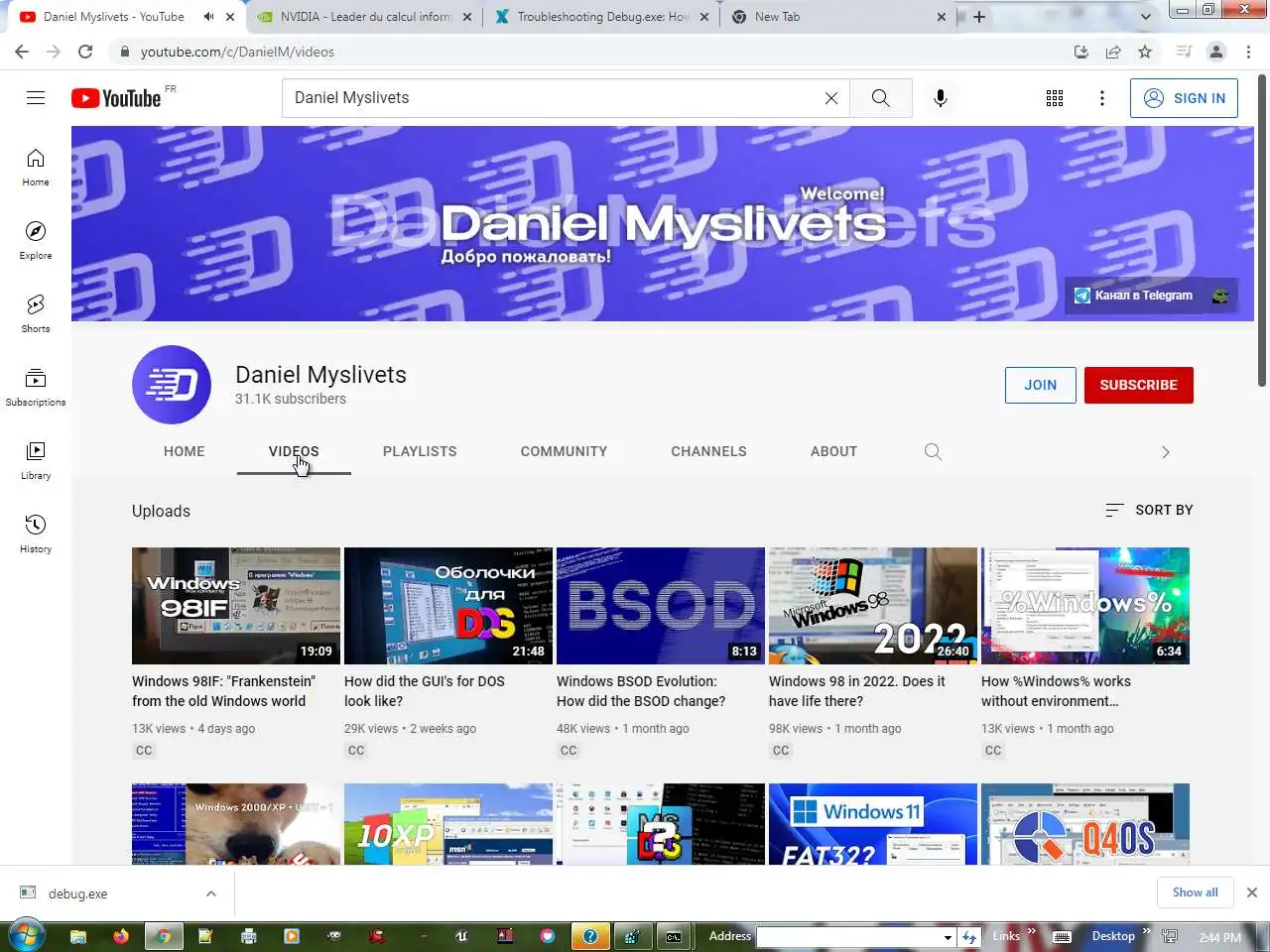Viewport: 1270px width, 952px height.
Task: Clear the YouTube search box text
Action: coord(831,98)
